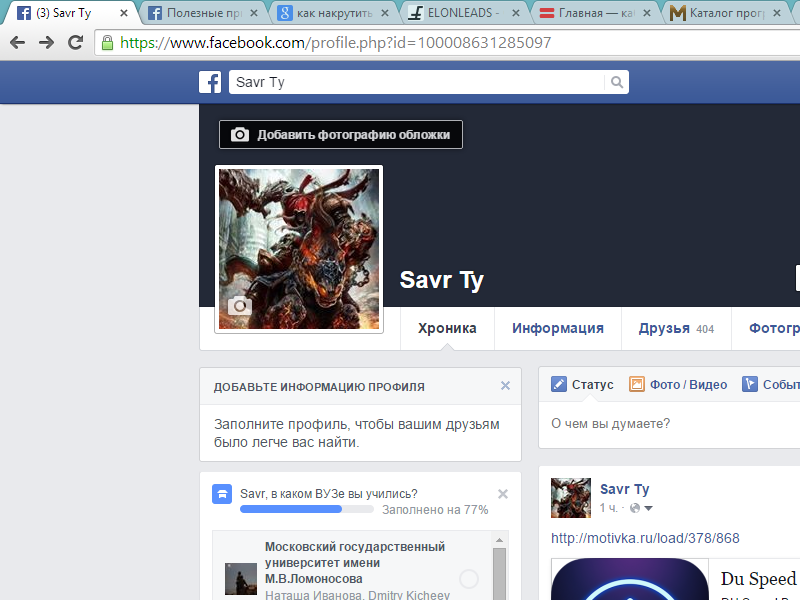Close the ELONLEADS browser tab

pos(516,13)
